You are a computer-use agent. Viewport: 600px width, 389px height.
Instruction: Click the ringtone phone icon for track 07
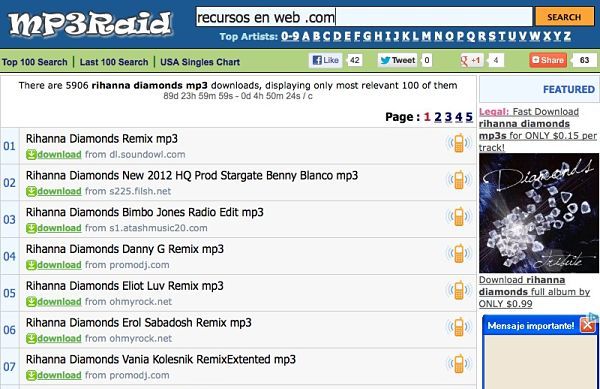(459, 364)
